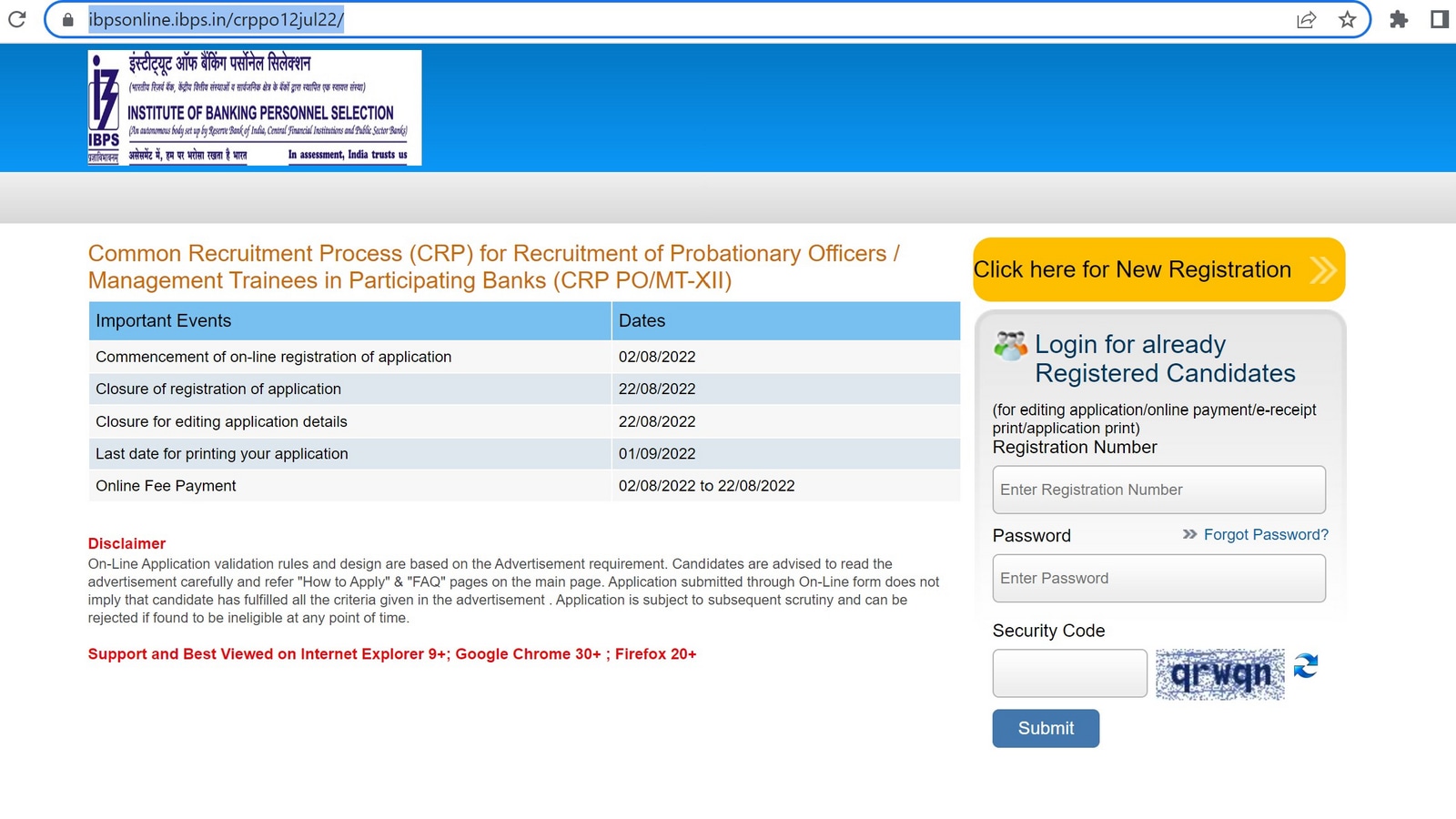The width and height of the screenshot is (1456, 819).
Task: Submit the login form
Action: click(1046, 728)
